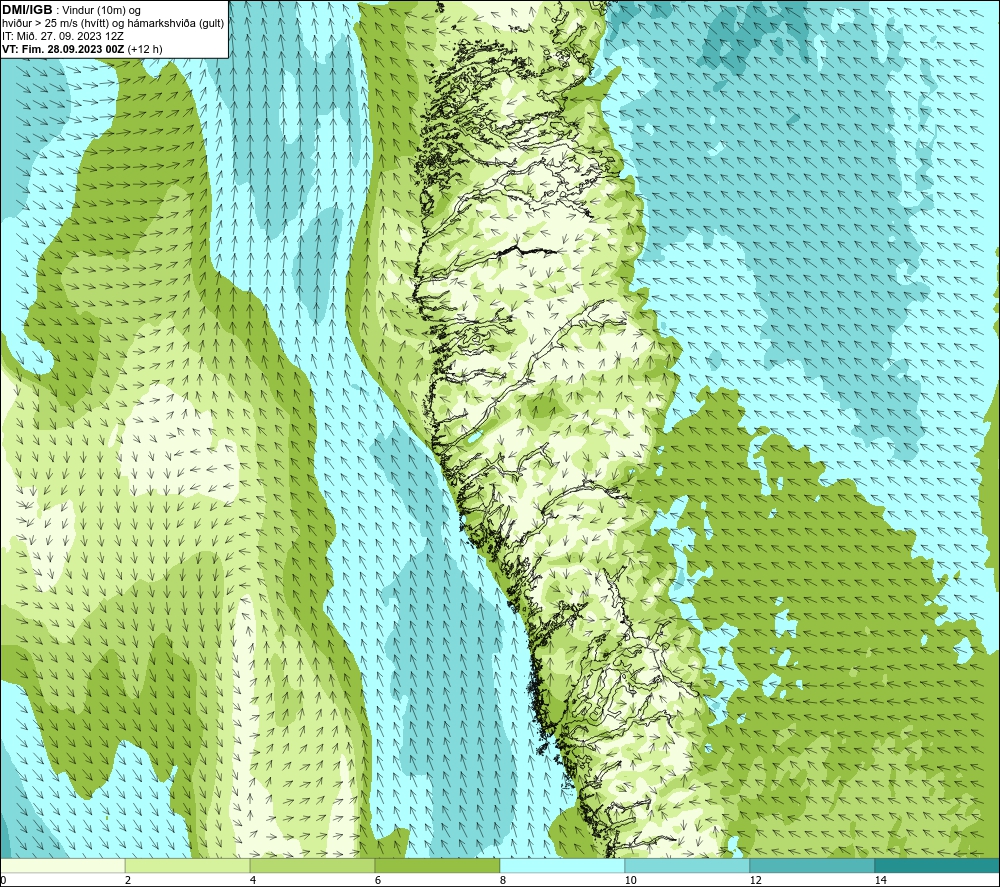The image size is (1000, 887).
Task: Click the legend scale label "14"
Action: 880,881
